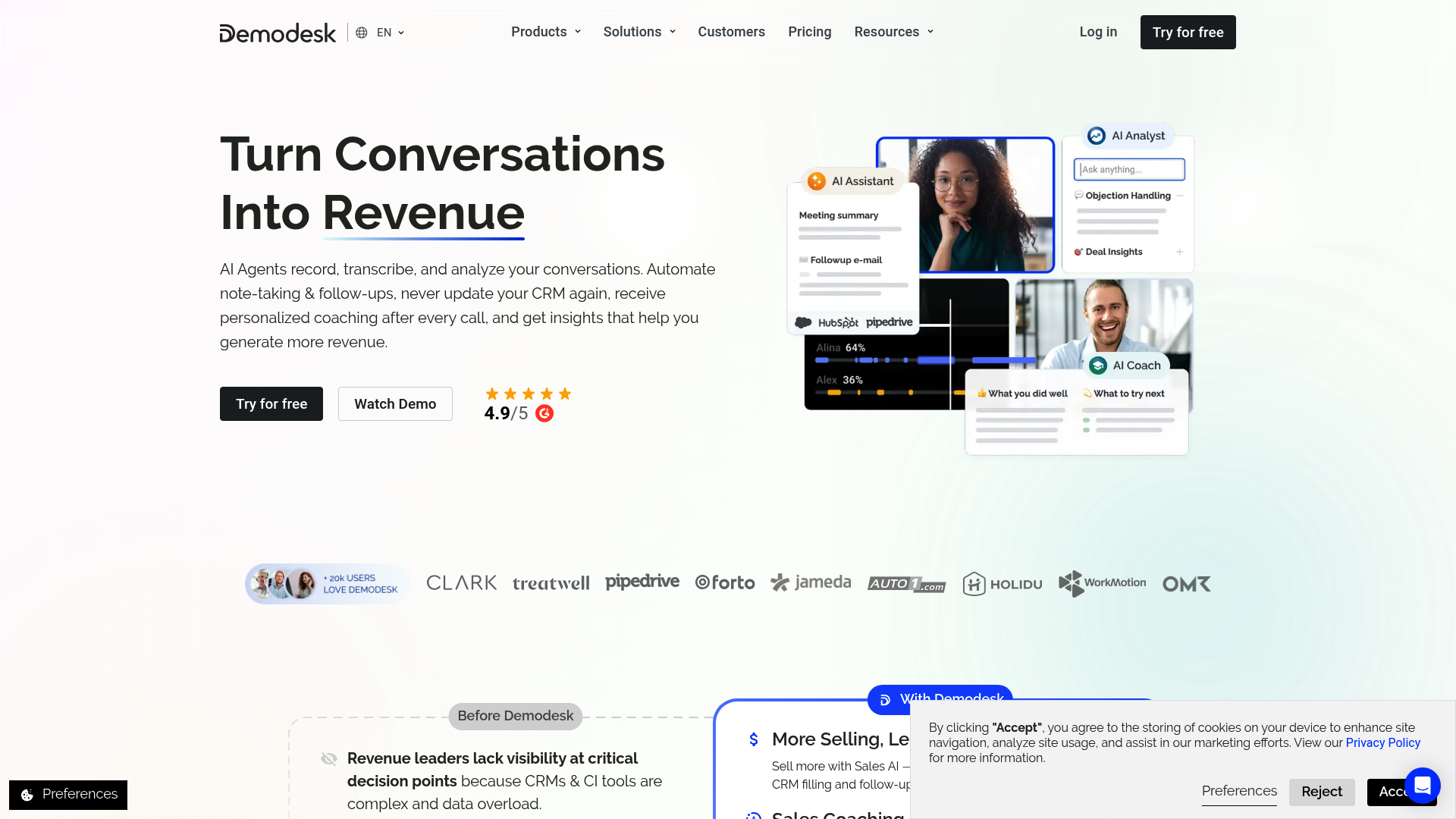This screenshot has height=819, width=1456.
Task: Open the EN language dropdown
Action: click(391, 33)
